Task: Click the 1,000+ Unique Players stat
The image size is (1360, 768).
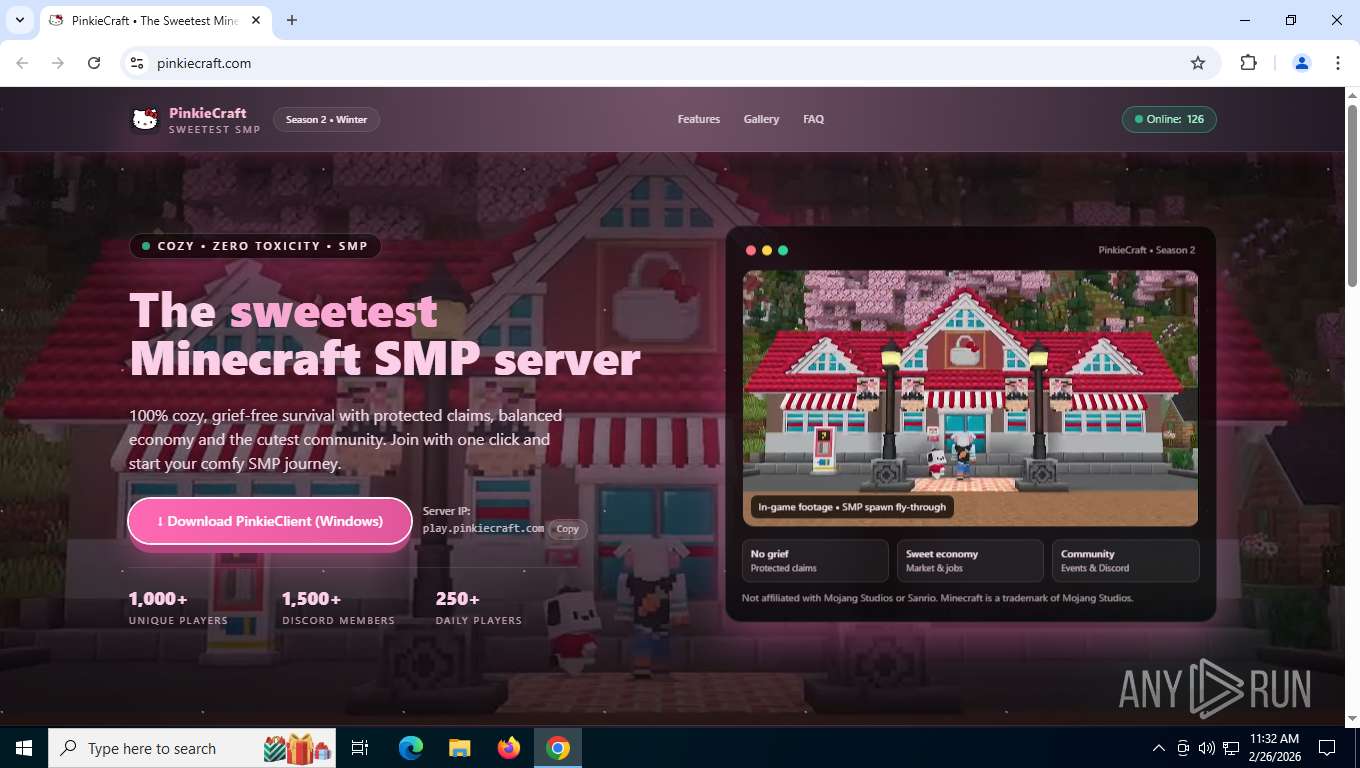Action: click(178, 607)
